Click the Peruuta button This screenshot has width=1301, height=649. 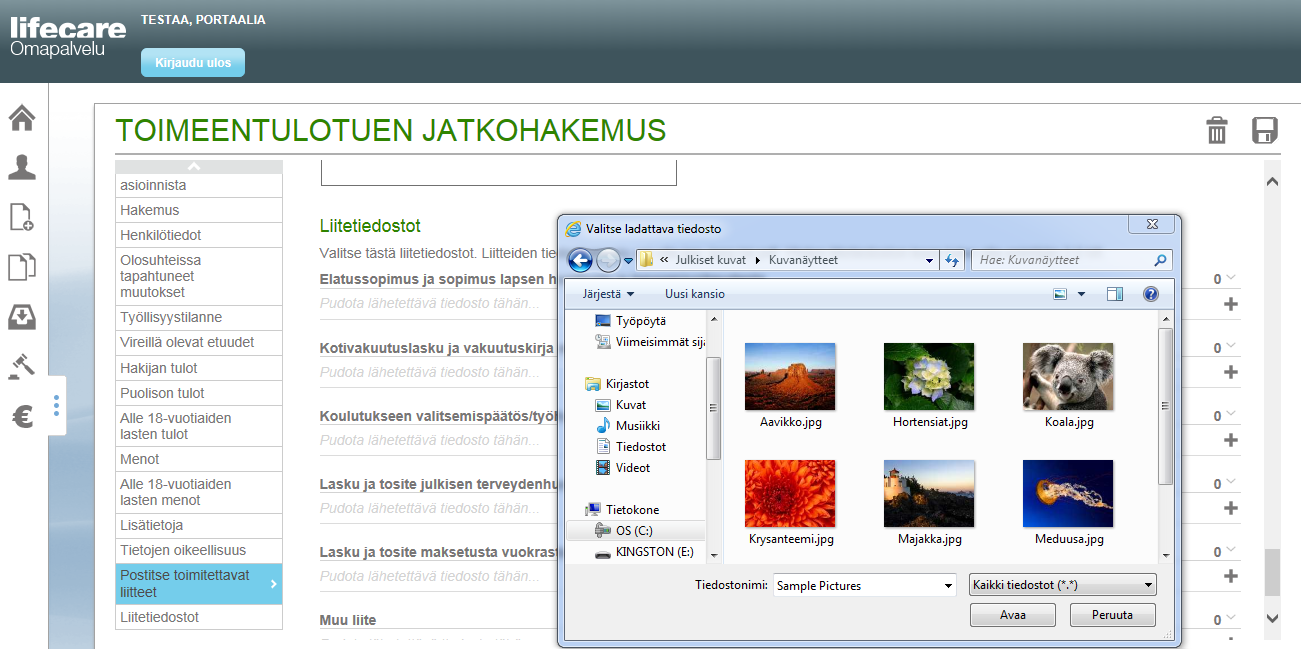pyautogui.click(x=1113, y=615)
